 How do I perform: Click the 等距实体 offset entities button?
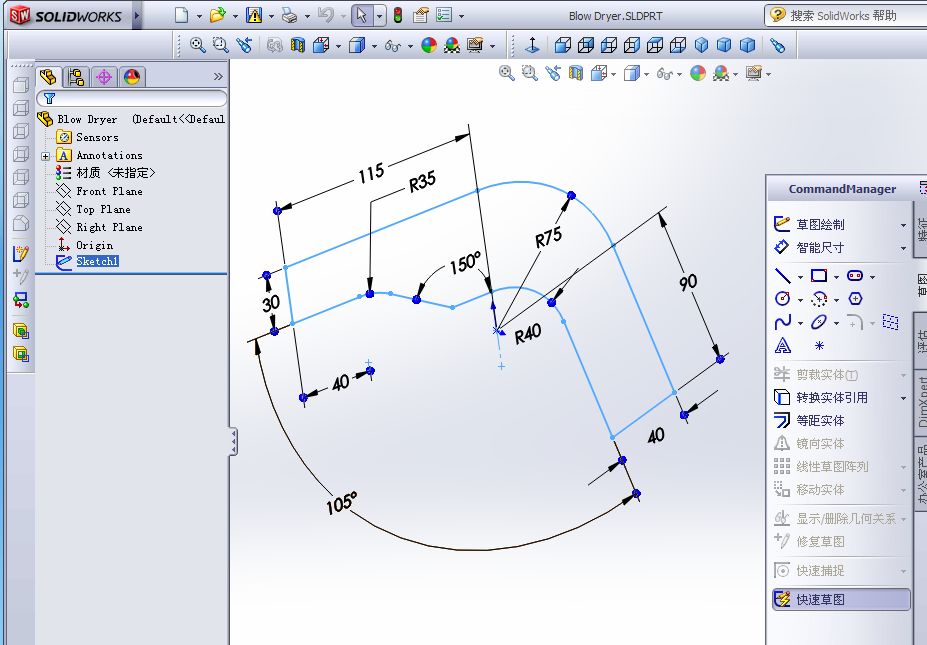pyautogui.click(x=820, y=421)
